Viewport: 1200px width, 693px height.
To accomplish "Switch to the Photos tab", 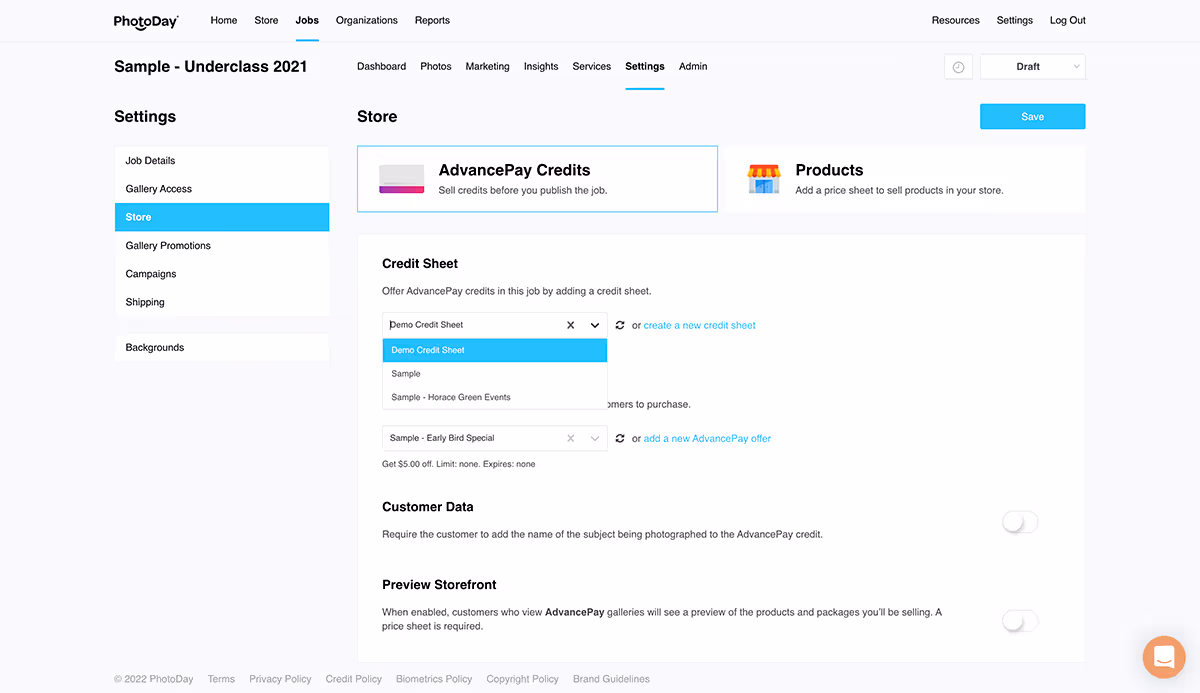I will tap(436, 66).
